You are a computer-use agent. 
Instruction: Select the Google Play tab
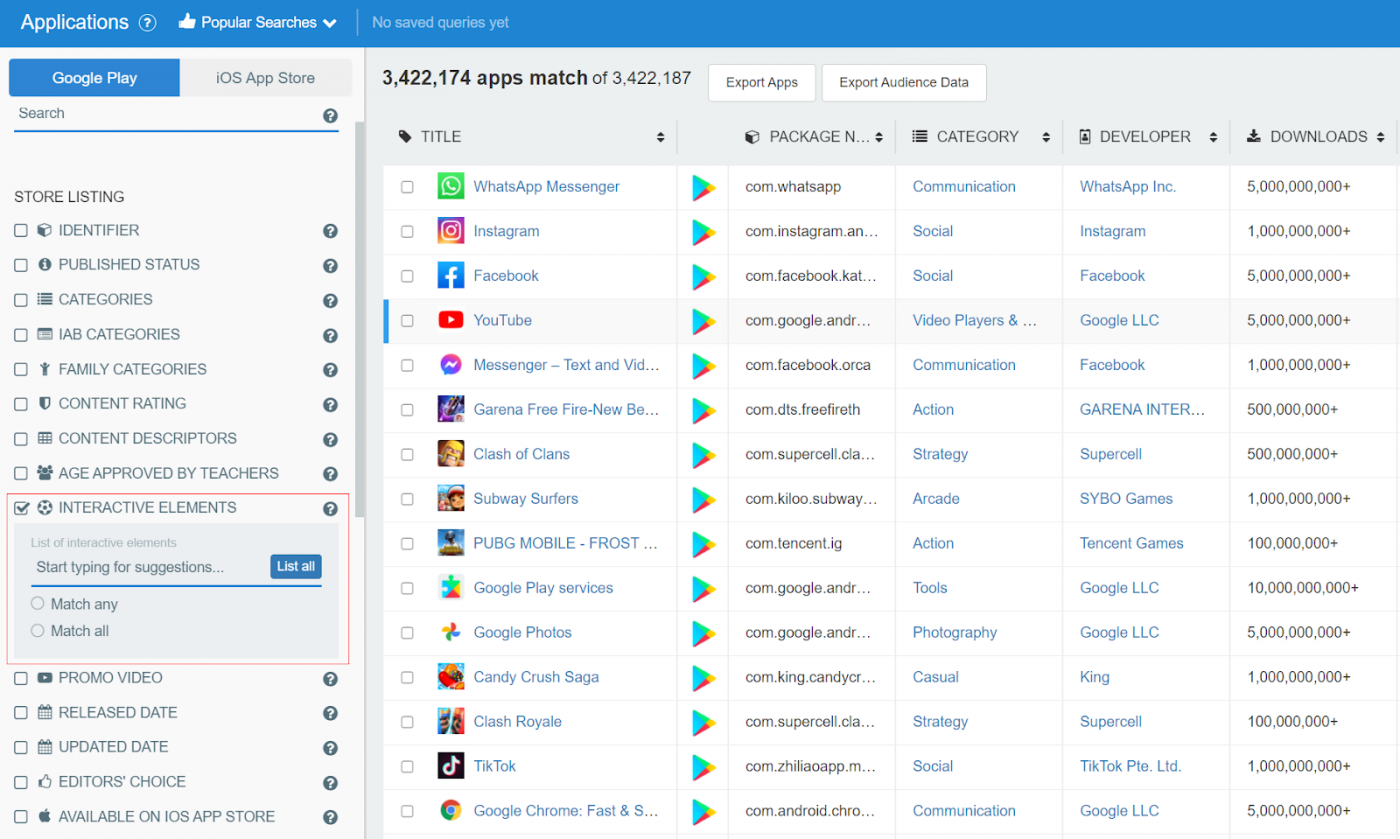click(x=93, y=77)
